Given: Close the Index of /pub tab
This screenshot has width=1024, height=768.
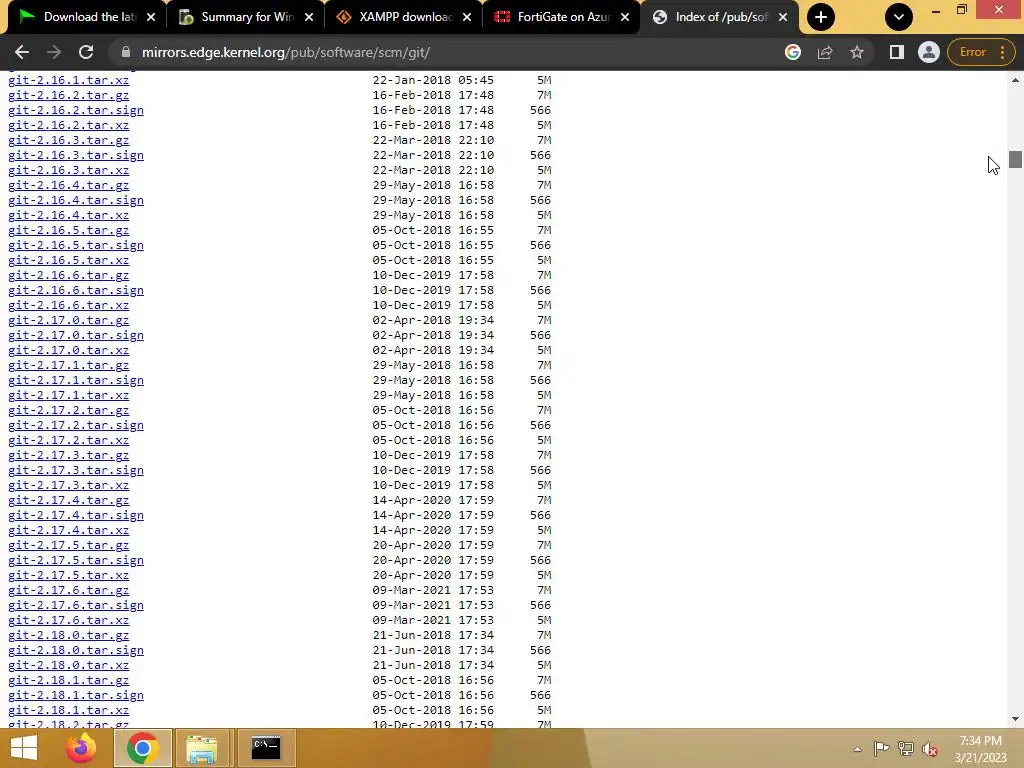Looking at the screenshot, I should (783, 17).
